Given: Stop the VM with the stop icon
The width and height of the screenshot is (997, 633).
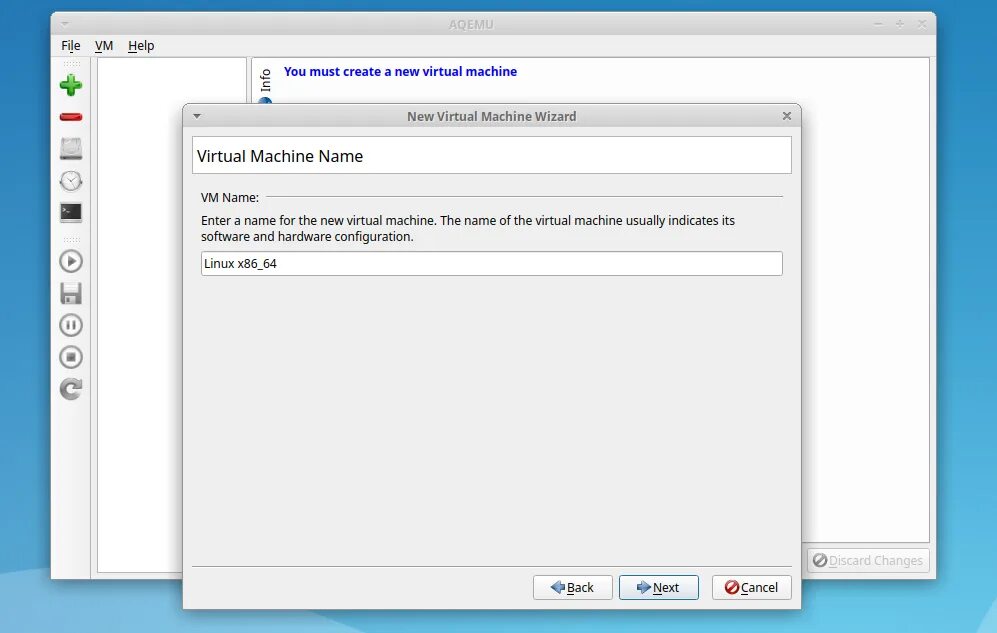Looking at the screenshot, I should point(71,357).
